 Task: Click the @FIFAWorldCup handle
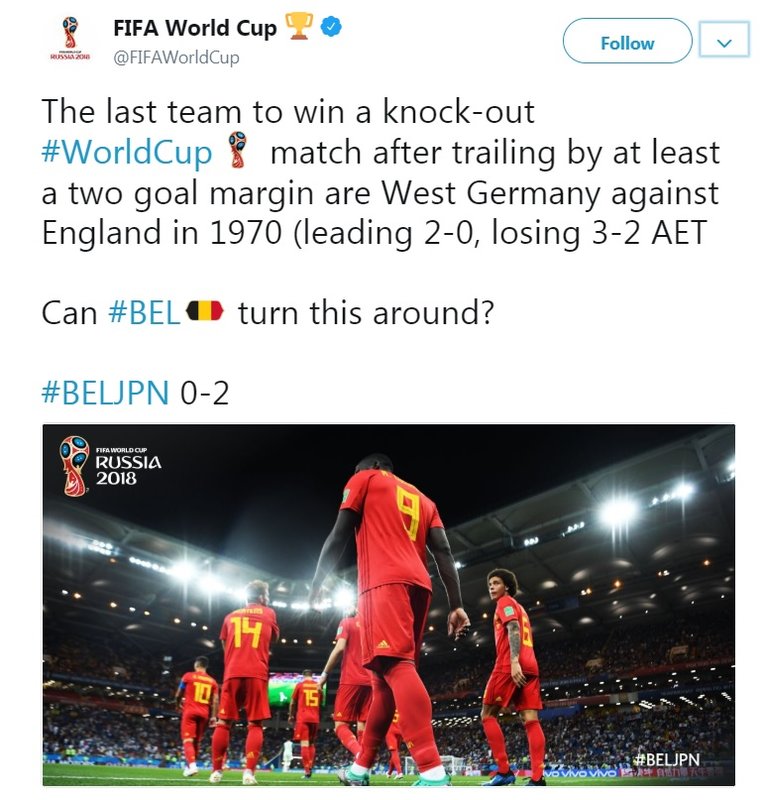tap(176, 57)
